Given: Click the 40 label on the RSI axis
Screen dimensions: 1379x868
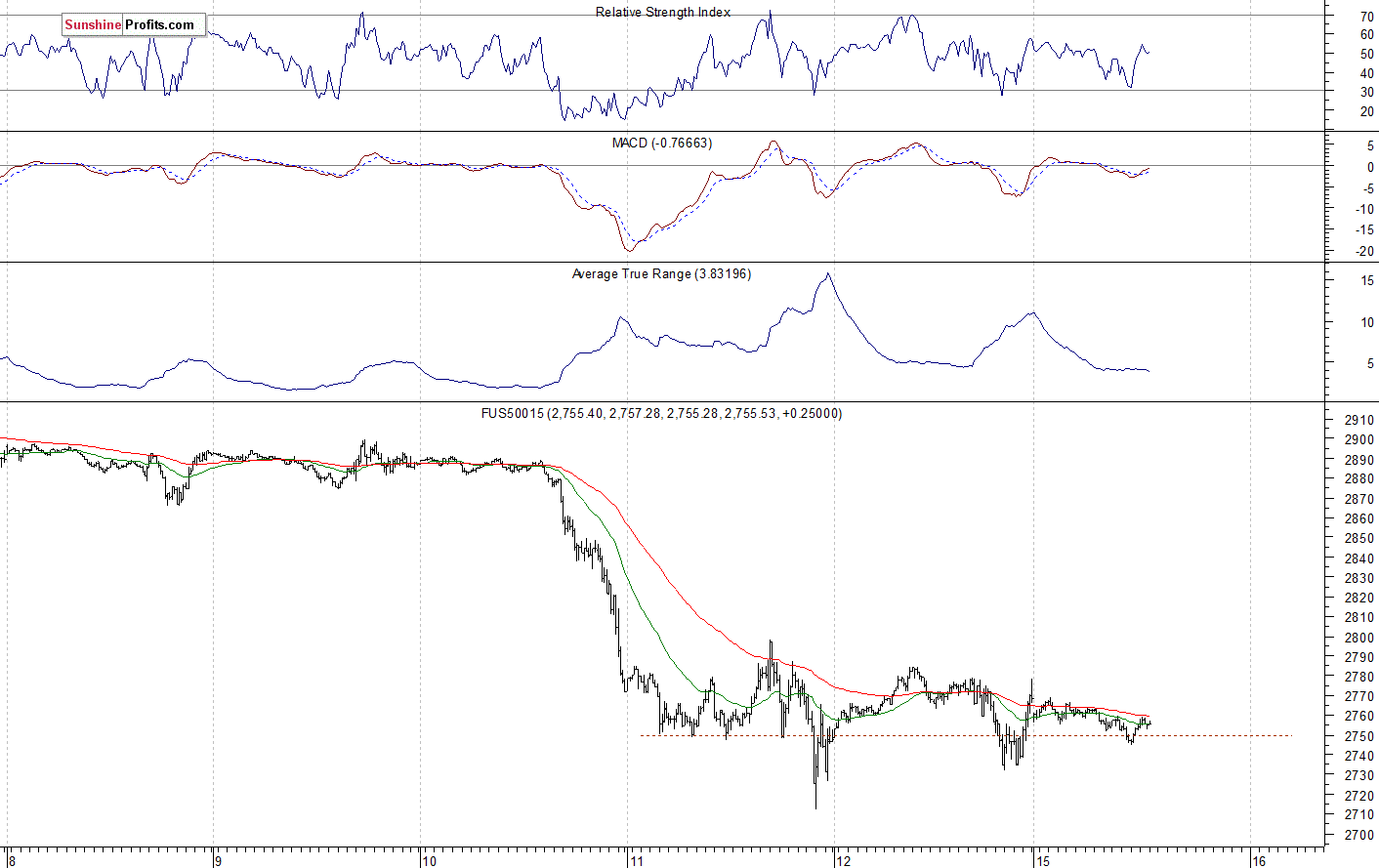Looking at the screenshot, I should (x=1366, y=74).
